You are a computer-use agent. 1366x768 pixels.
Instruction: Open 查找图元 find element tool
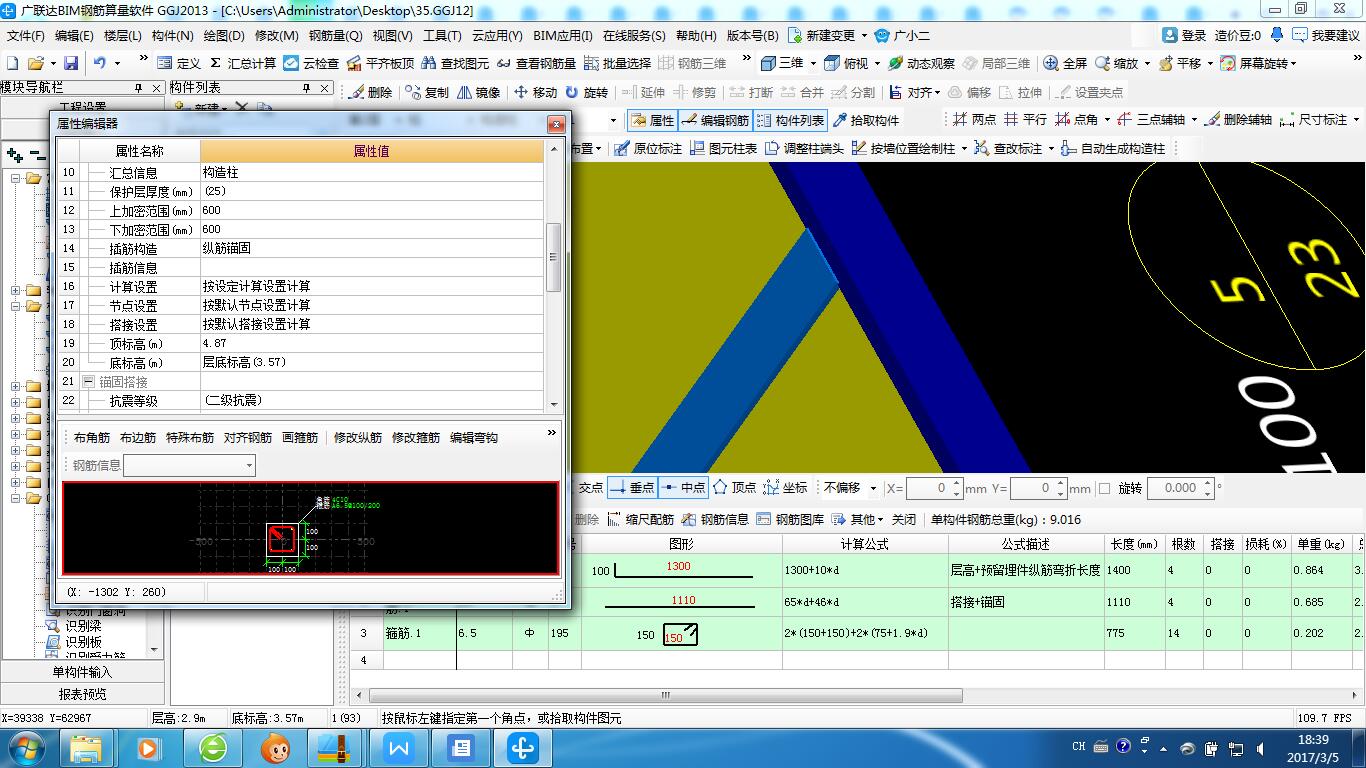(456, 63)
